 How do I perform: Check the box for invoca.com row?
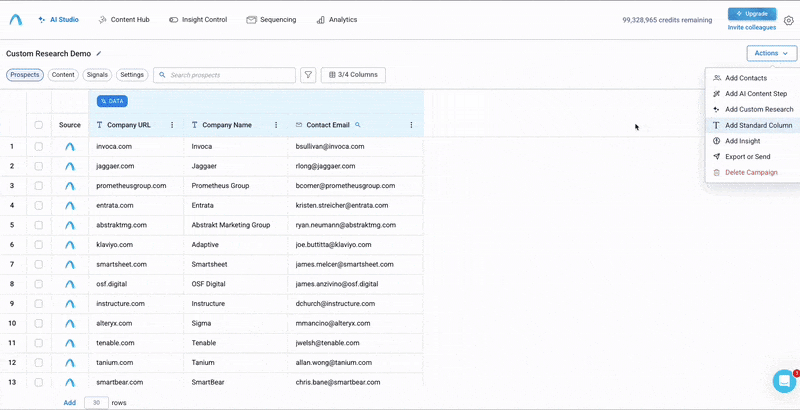point(39,146)
